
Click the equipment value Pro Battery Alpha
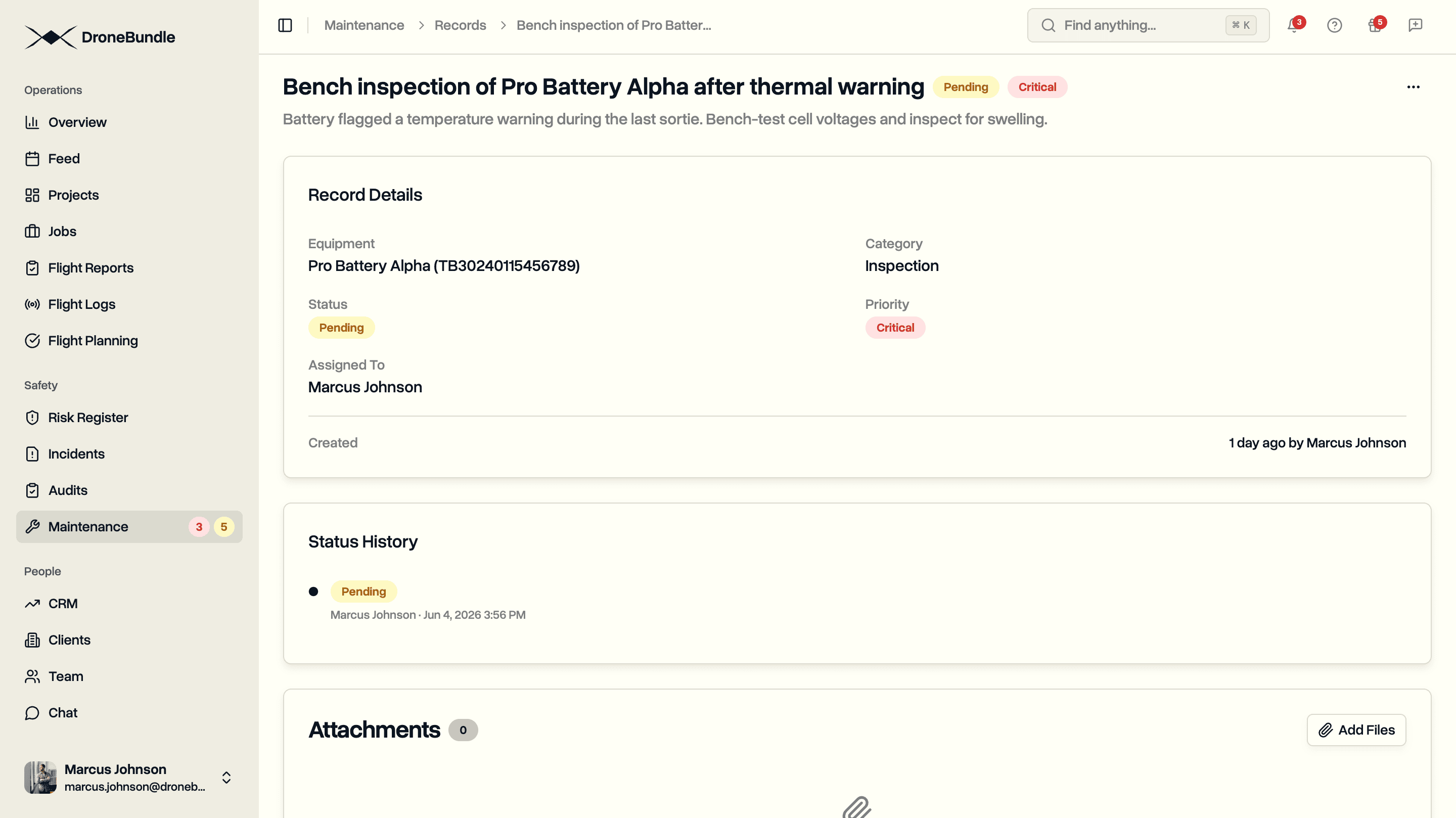pyautogui.click(x=444, y=266)
